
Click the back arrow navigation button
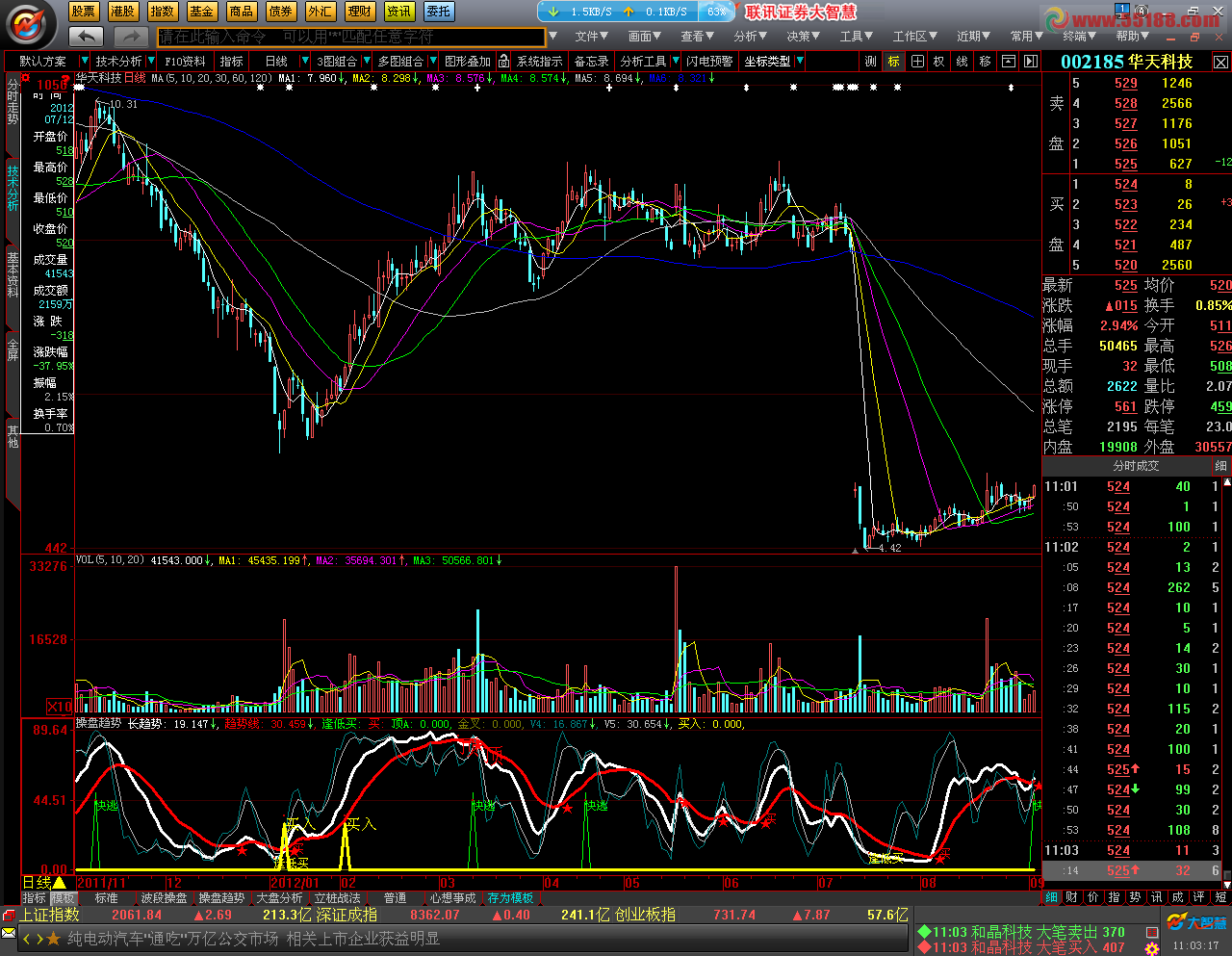coord(86,37)
